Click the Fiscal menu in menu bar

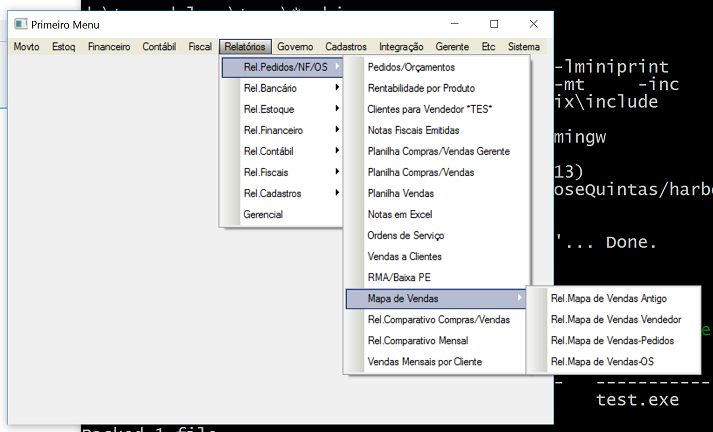click(x=200, y=46)
